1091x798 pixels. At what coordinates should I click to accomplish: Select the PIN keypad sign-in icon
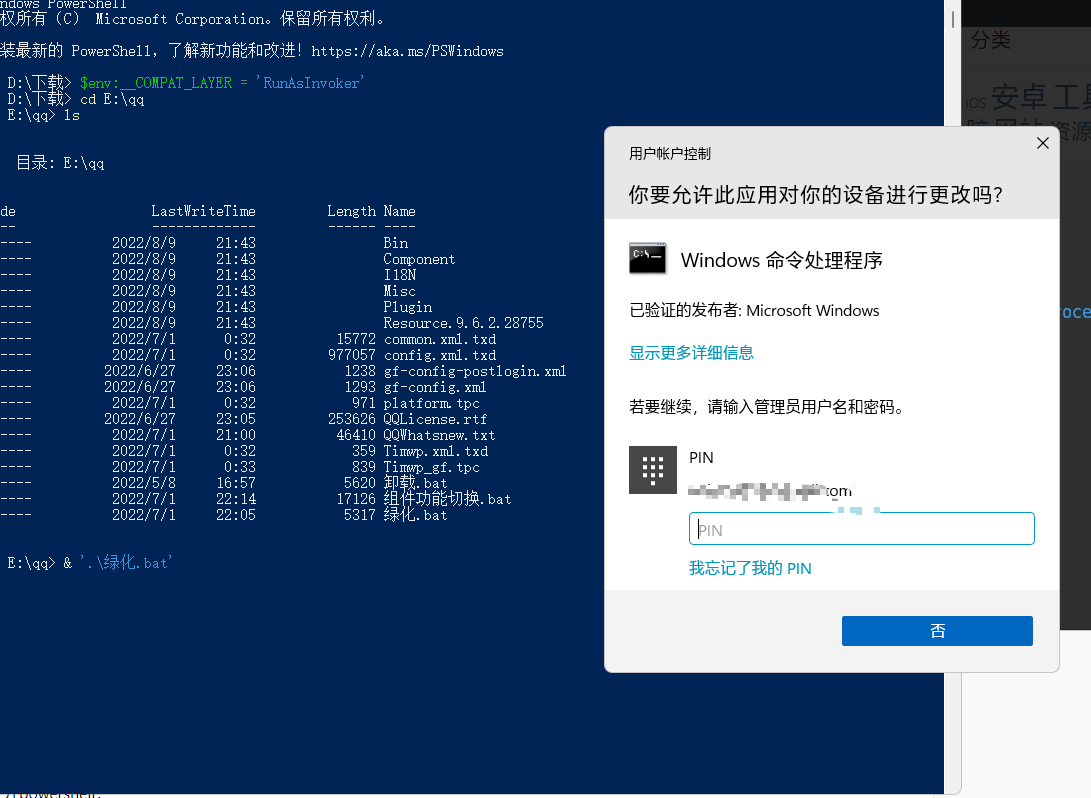653,470
